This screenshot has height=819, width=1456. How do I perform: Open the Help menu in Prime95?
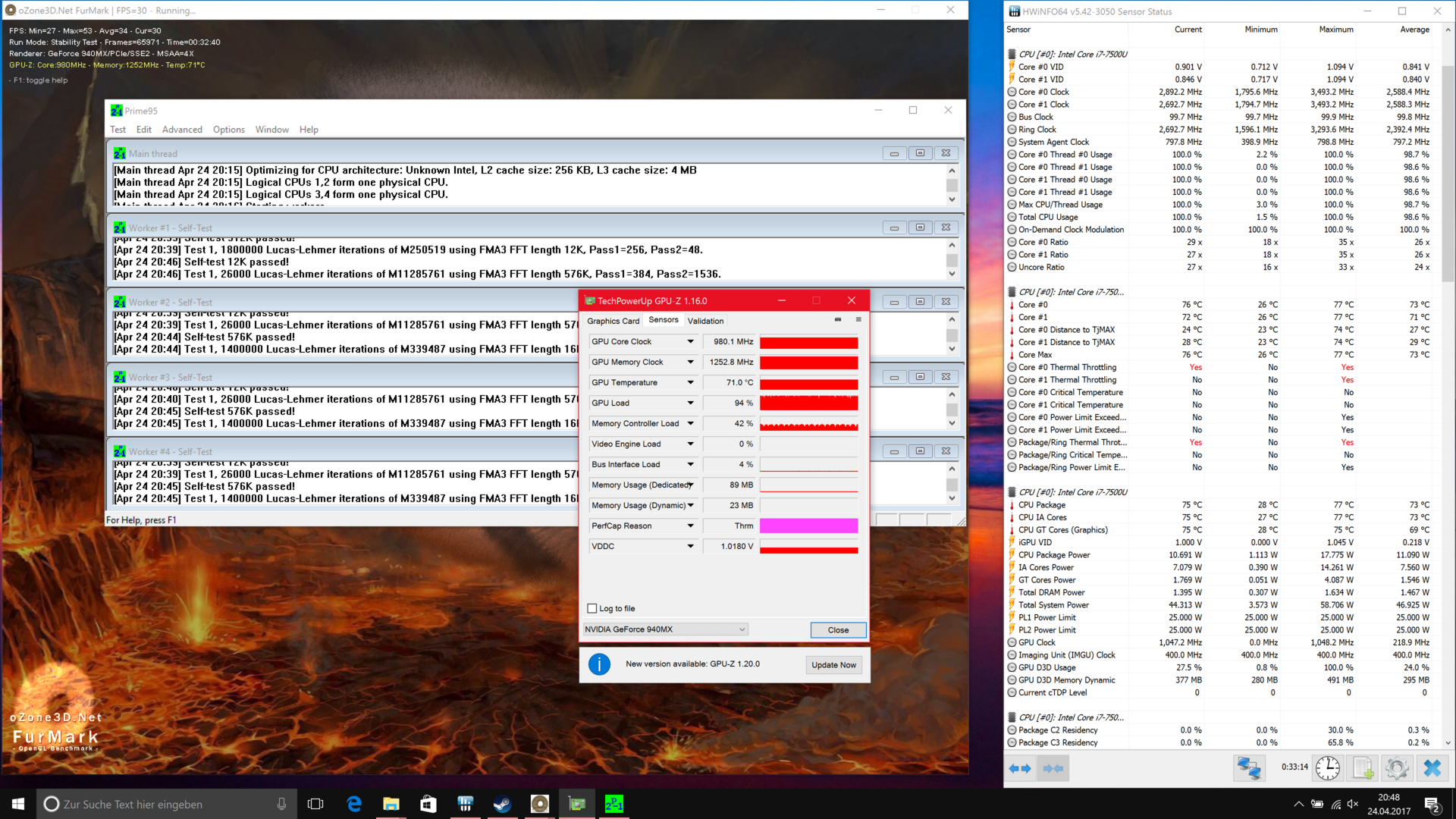pyautogui.click(x=309, y=130)
